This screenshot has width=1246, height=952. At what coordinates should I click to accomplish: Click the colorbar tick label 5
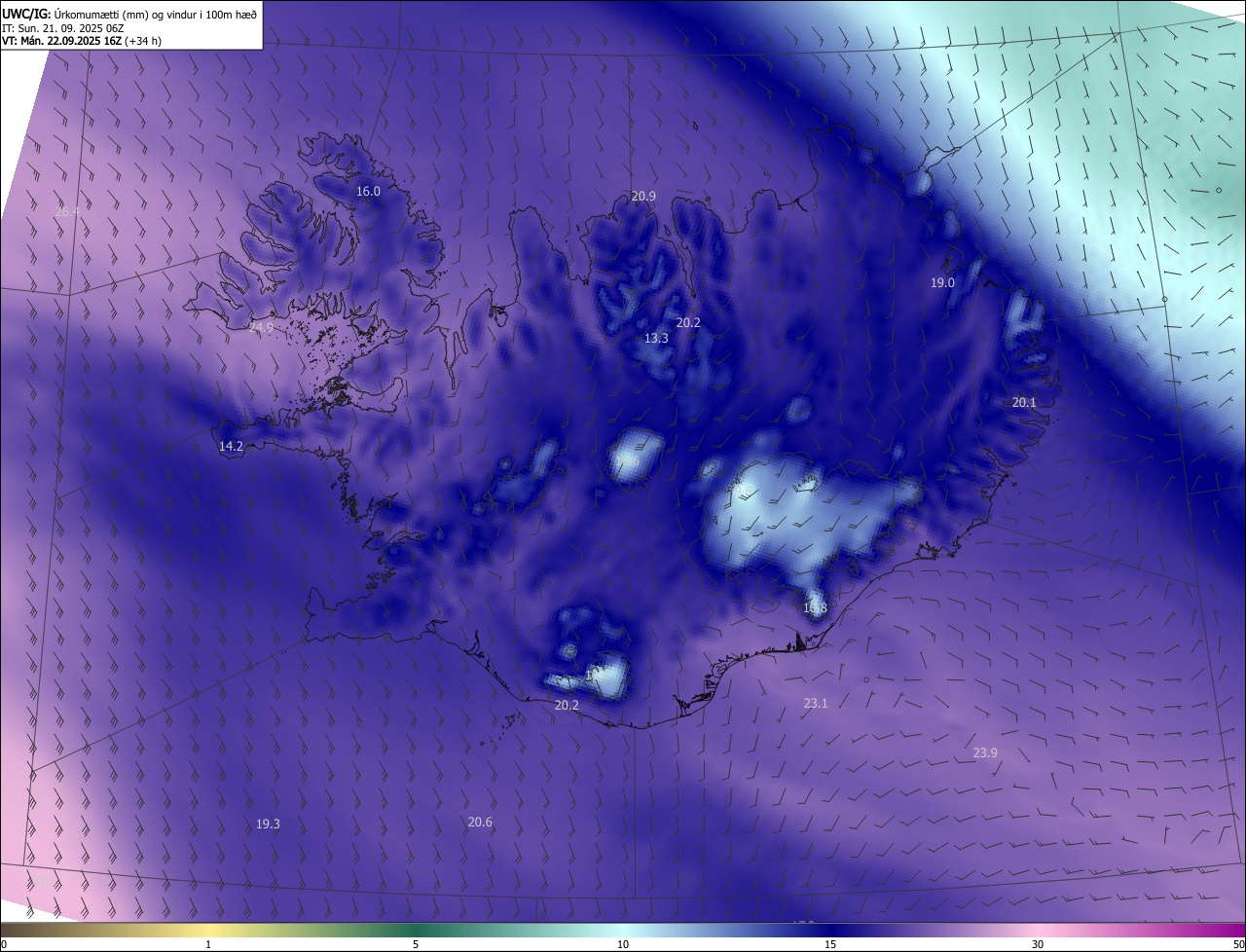coord(416,945)
